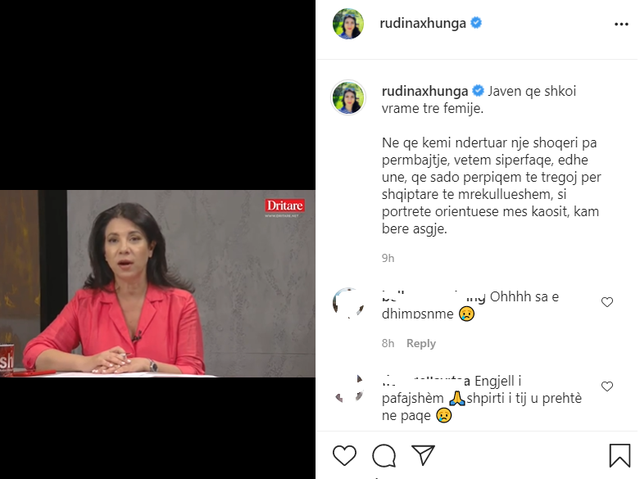
Task: Open the comment bubble icon
Action: point(384,455)
